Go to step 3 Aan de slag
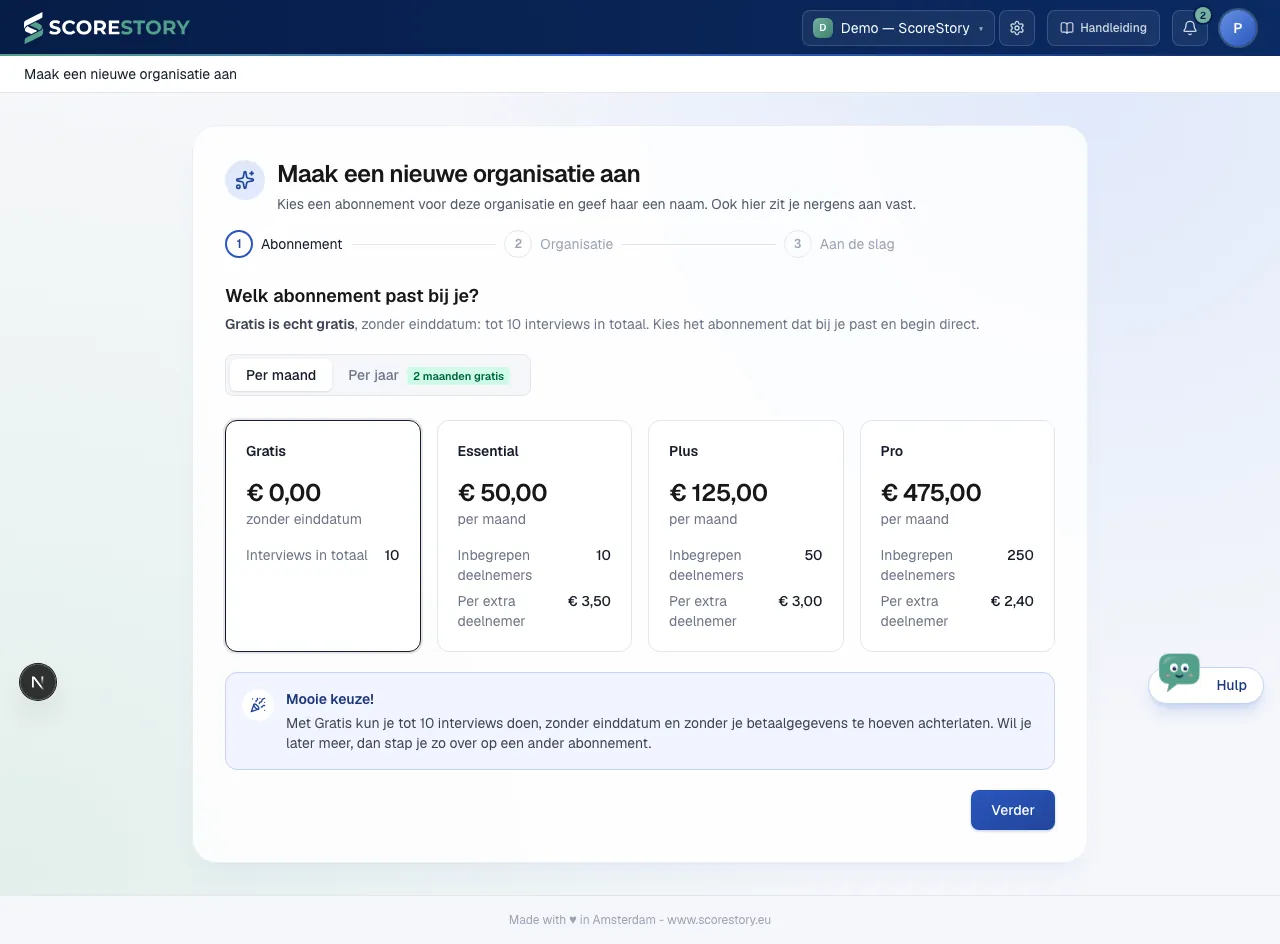 (x=840, y=244)
